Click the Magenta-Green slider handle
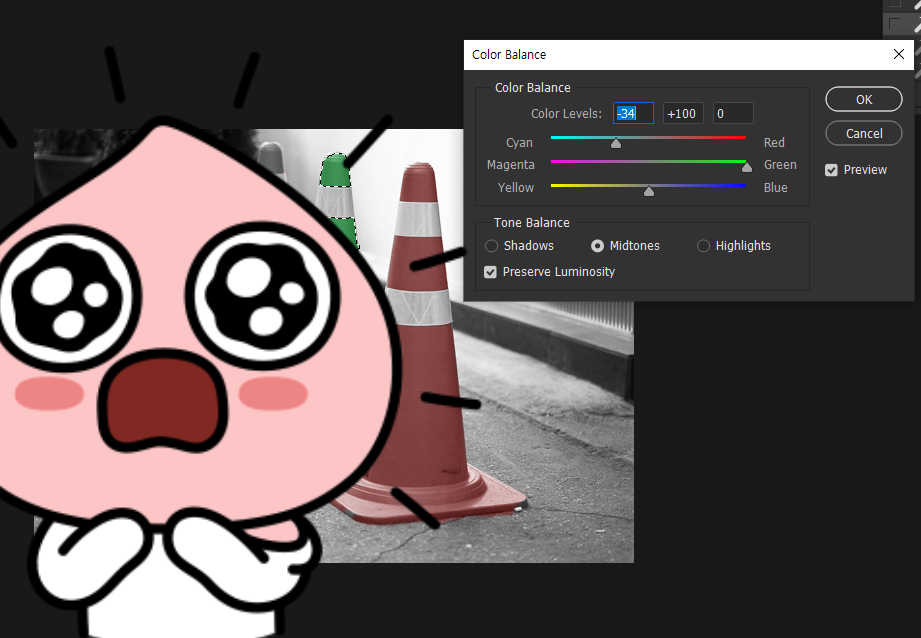921x638 pixels. pyautogui.click(x=747, y=167)
